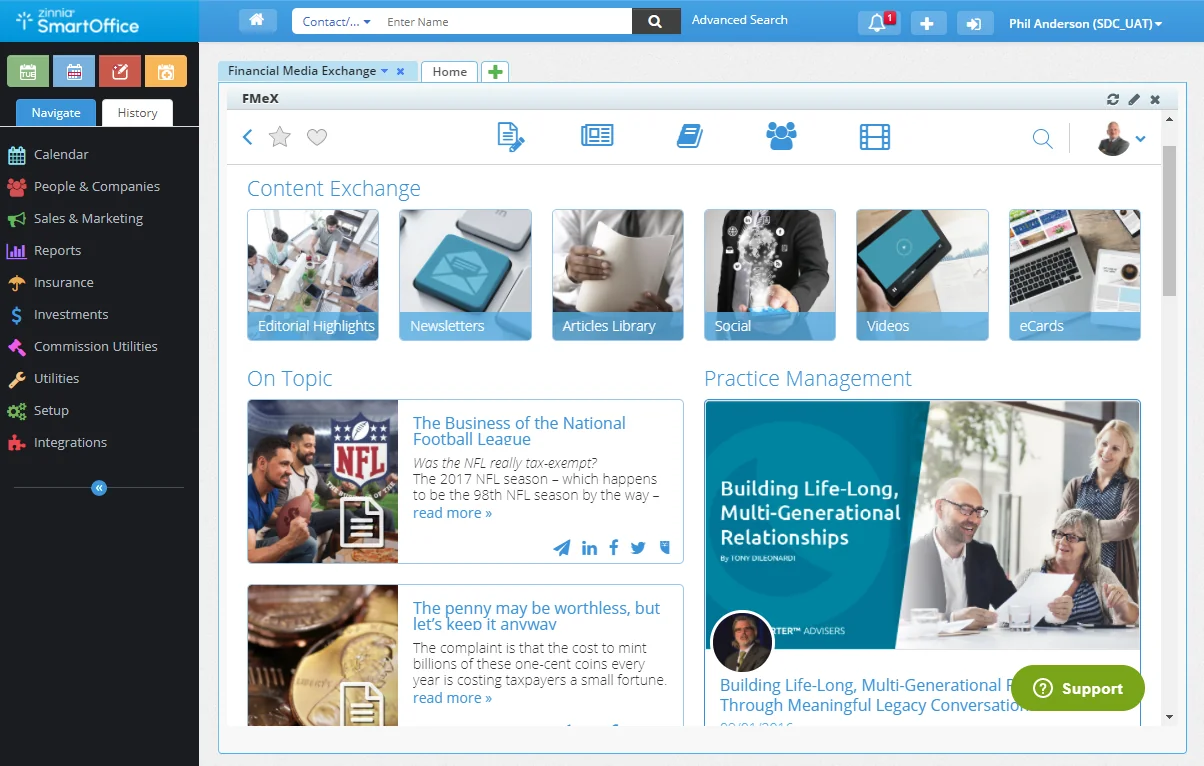Viewport: 1204px width, 766px height.
Task: Share NFL article on LinkedIn
Action: pyautogui.click(x=589, y=548)
